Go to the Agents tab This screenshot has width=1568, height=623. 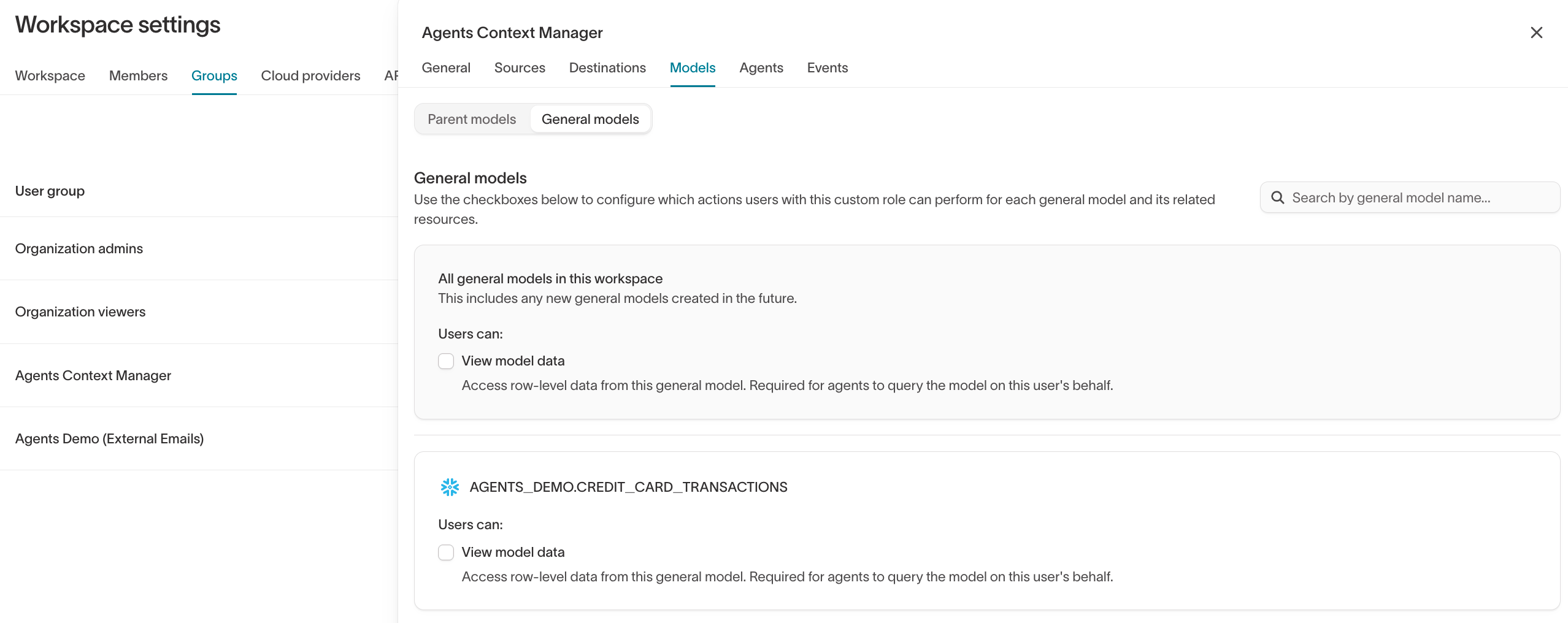pyautogui.click(x=761, y=67)
